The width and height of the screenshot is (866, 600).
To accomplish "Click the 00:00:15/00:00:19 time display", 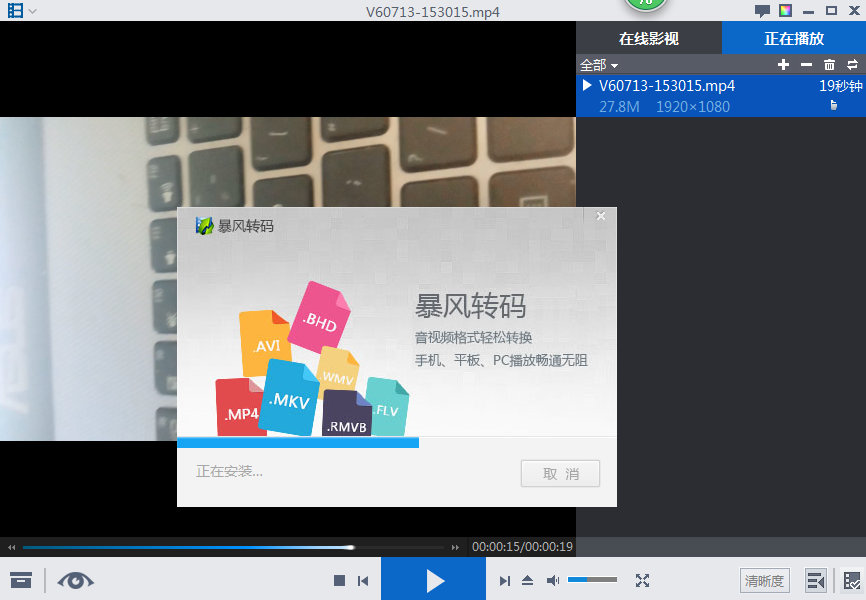I will point(522,547).
